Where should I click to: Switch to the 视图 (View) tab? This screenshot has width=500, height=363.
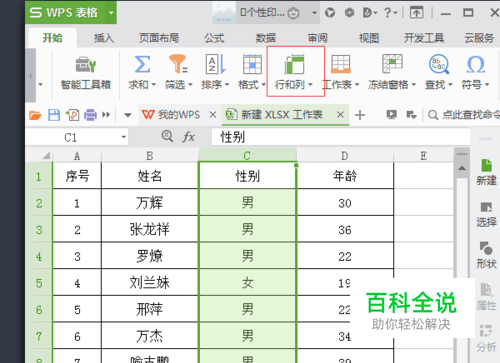[x=369, y=38]
